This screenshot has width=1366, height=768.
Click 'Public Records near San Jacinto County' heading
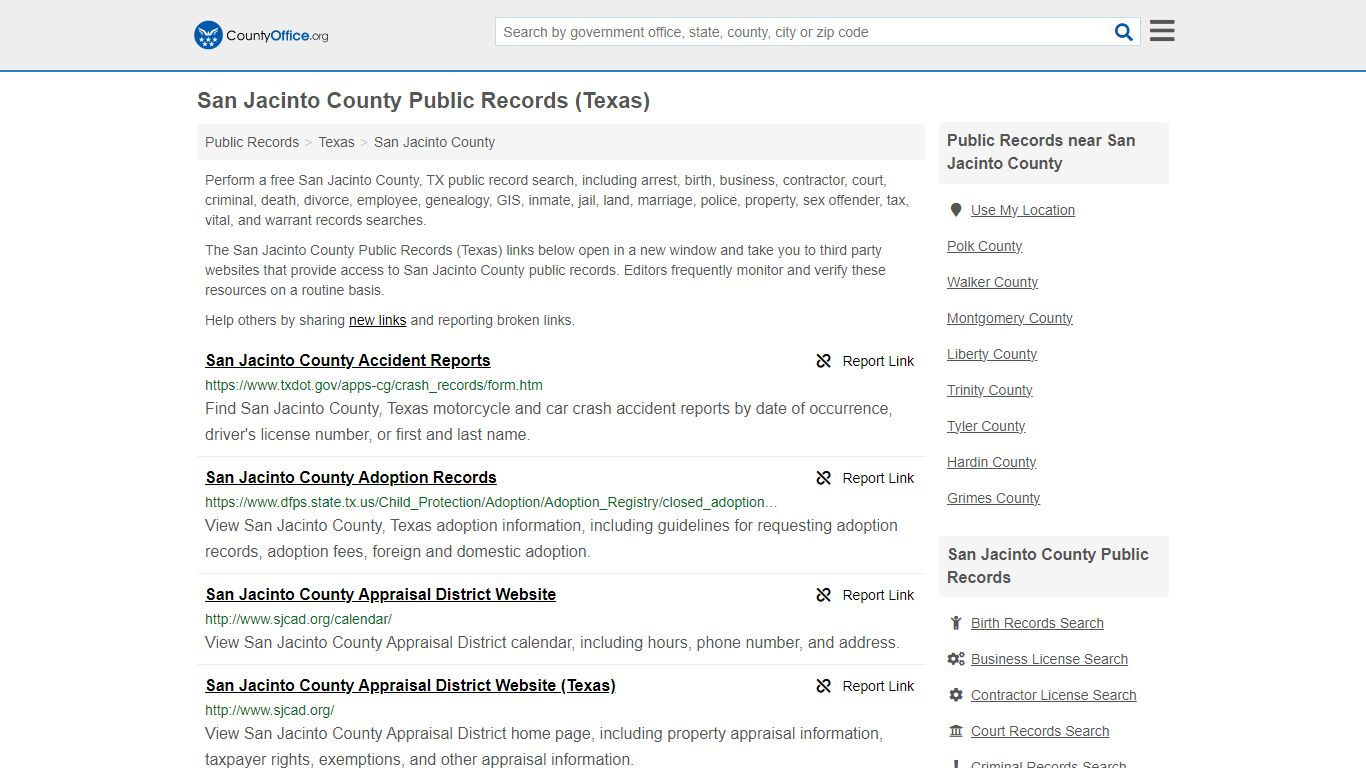[1041, 152]
